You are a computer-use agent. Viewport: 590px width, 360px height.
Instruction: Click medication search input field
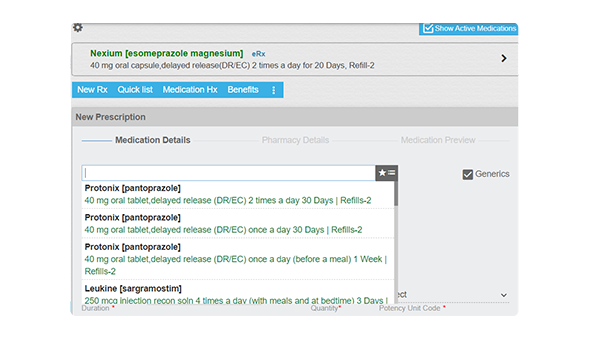tap(228, 173)
